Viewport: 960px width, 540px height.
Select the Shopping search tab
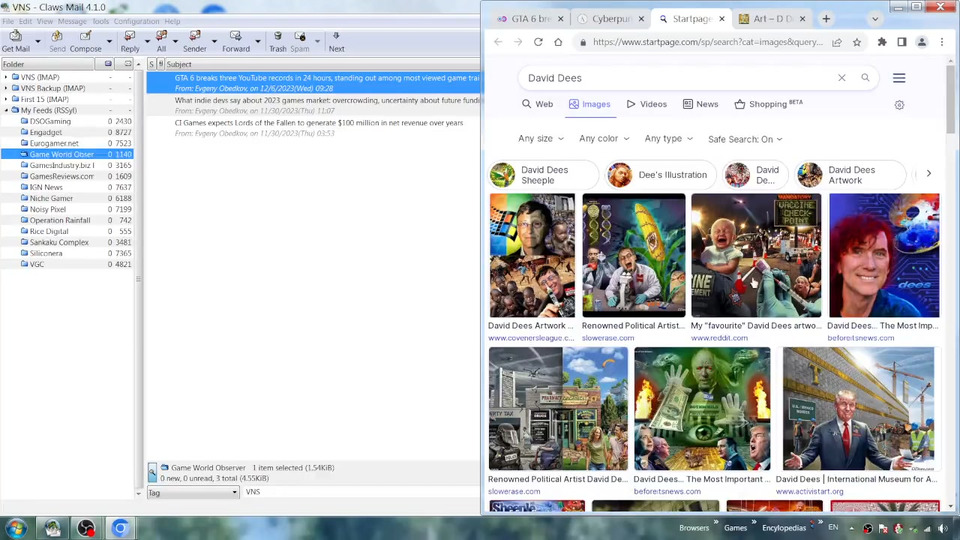pos(768,104)
